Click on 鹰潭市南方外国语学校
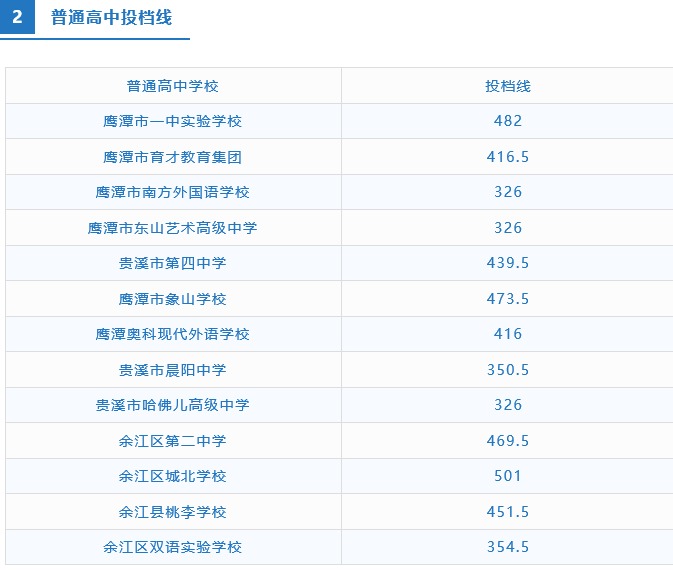673x570 pixels. [173, 192]
